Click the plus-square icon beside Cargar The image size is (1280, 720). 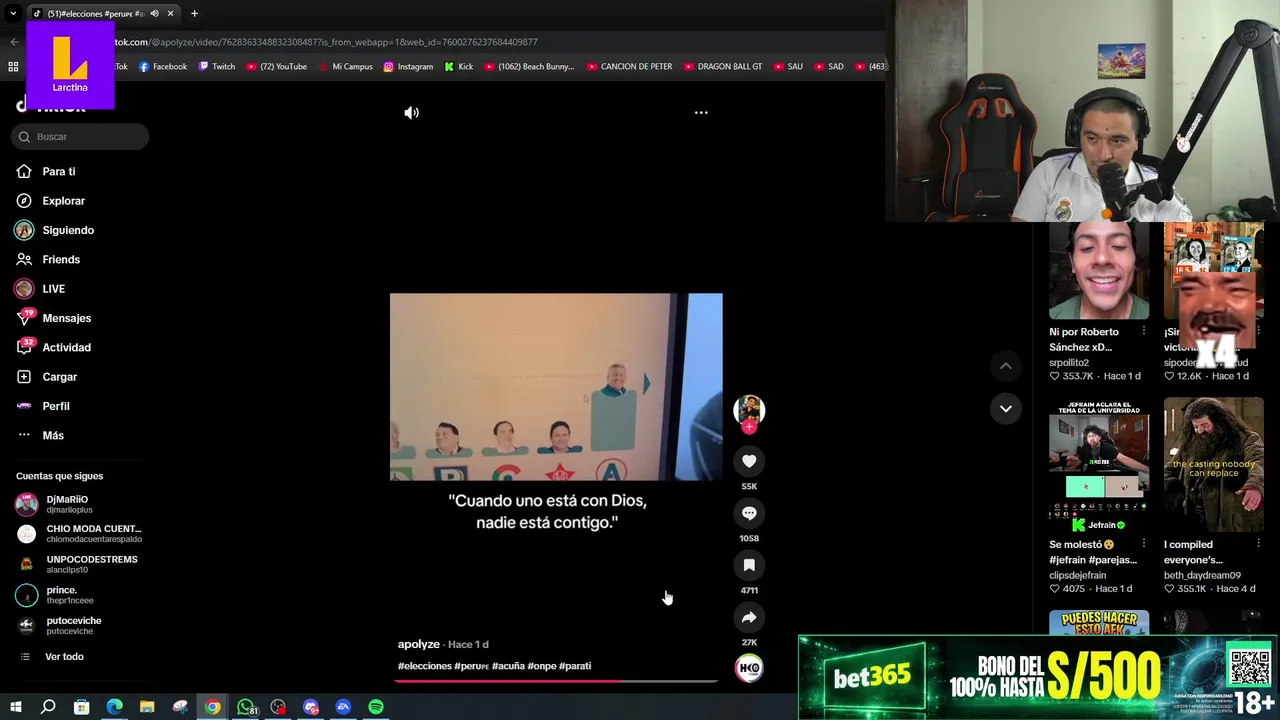click(24, 377)
